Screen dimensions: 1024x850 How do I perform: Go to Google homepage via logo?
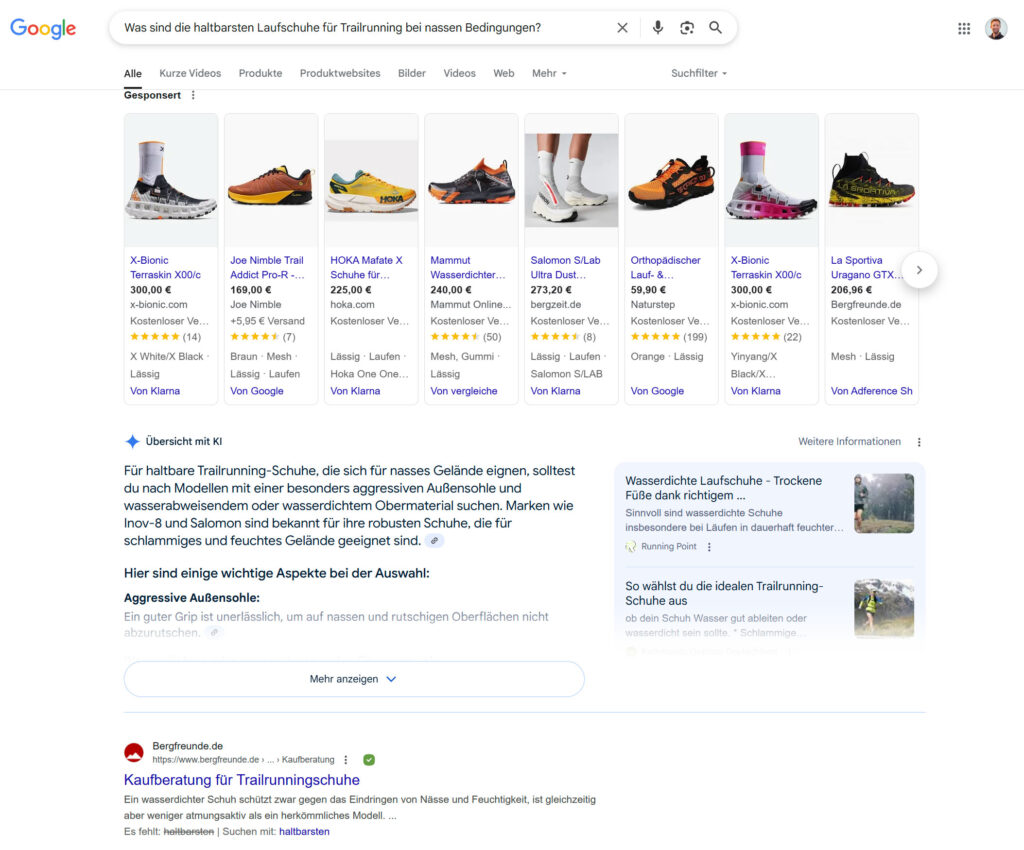pyautogui.click(x=43, y=28)
